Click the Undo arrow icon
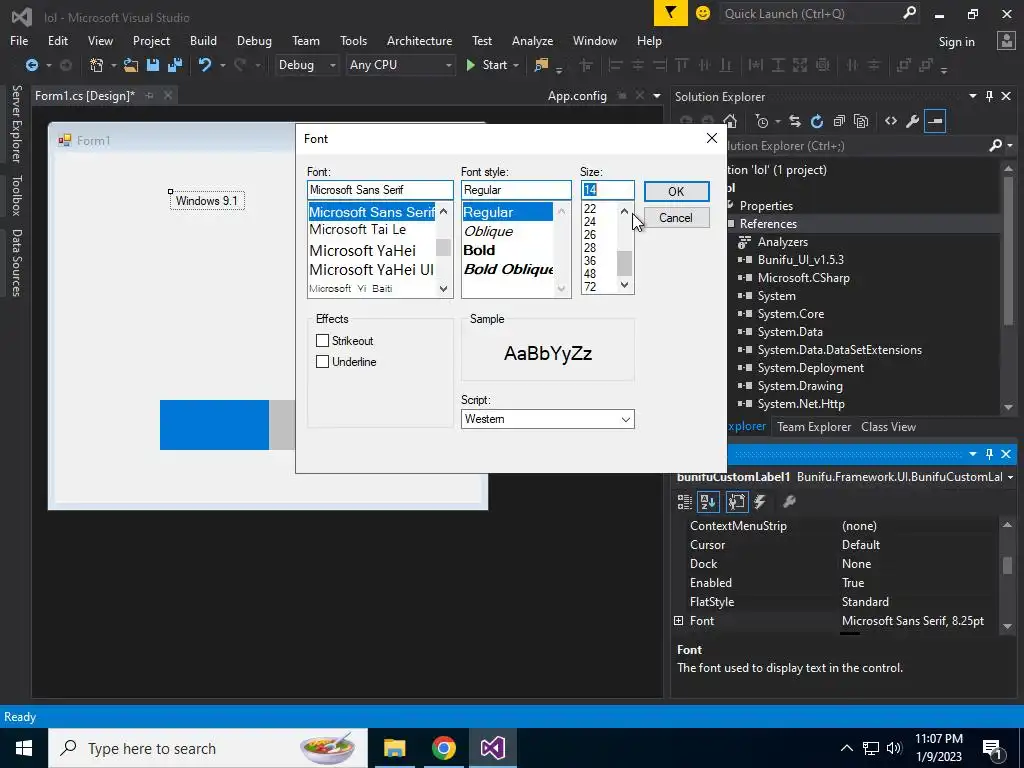The width and height of the screenshot is (1024, 768). point(205,65)
